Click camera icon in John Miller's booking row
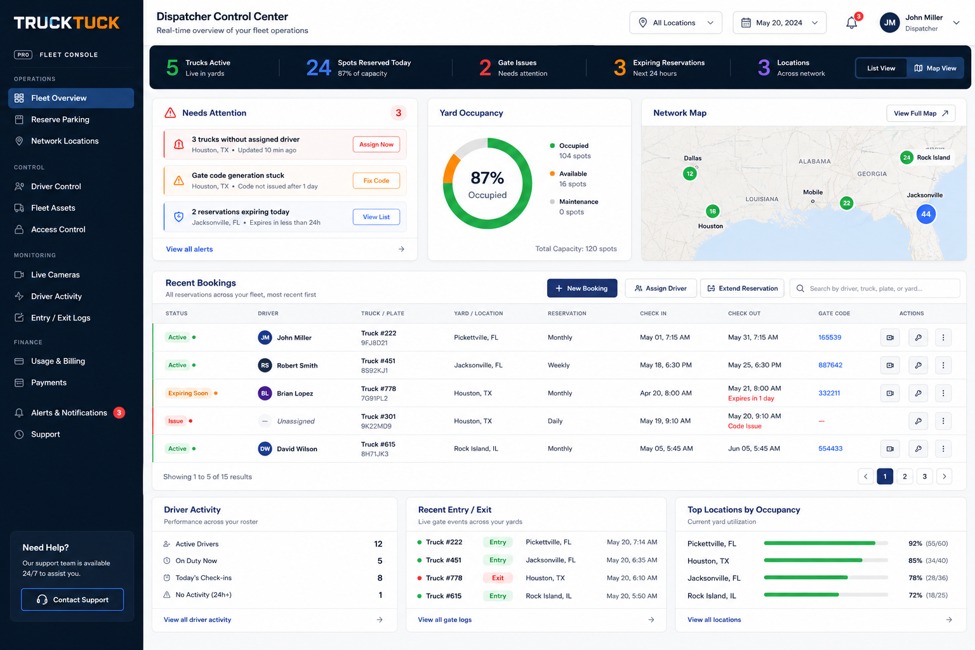This screenshot has height=650, width=975. 890,338
